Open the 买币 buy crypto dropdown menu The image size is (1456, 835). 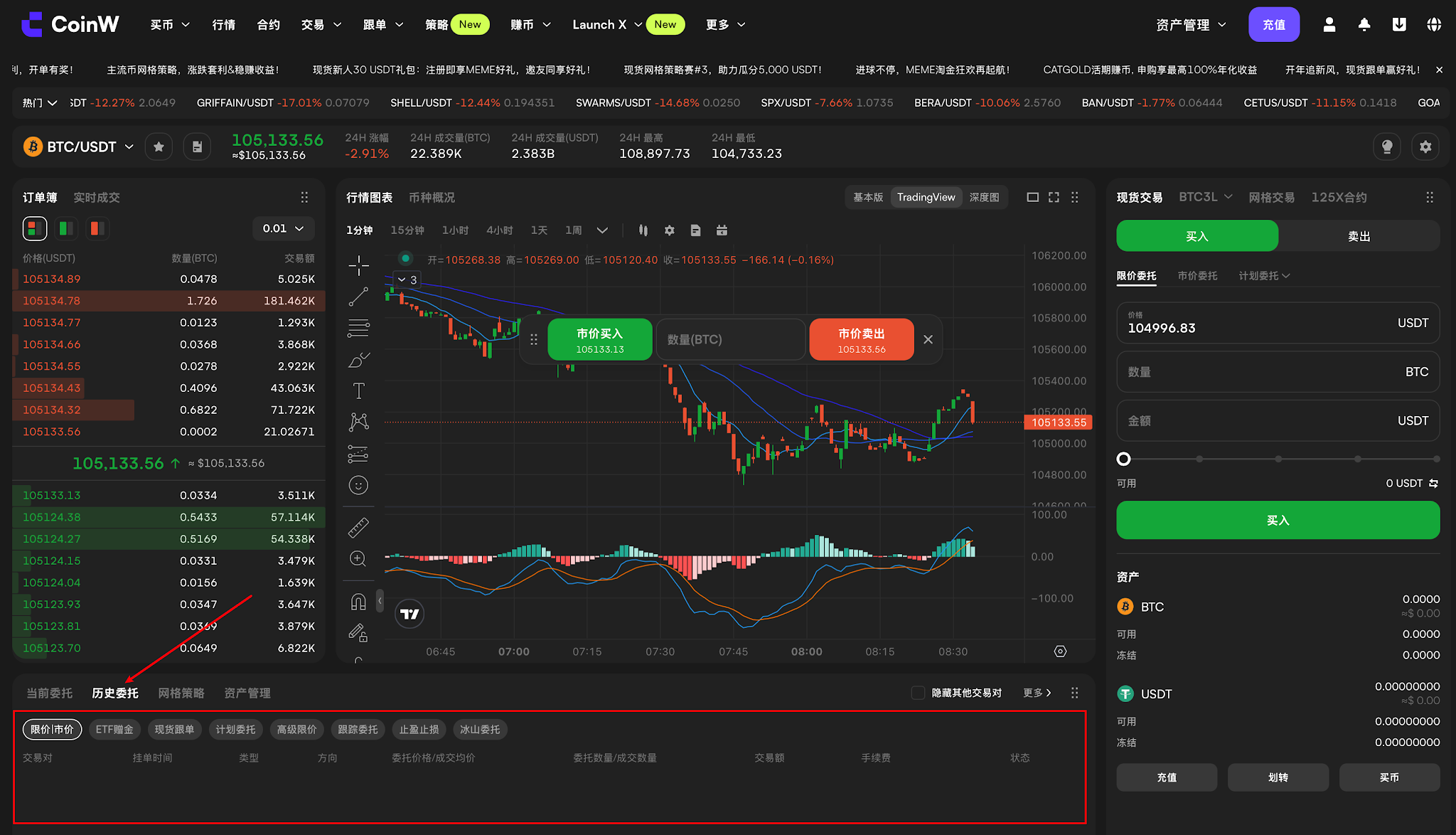pyautogui.click(x=170, y=25)
